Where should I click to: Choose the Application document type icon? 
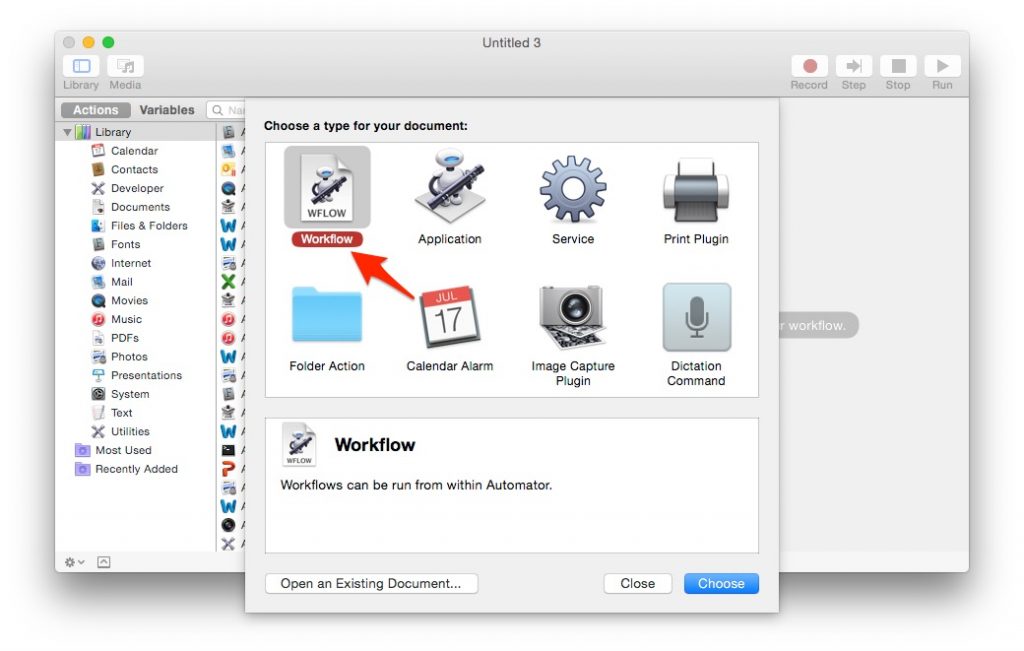[x=449, y=188]
